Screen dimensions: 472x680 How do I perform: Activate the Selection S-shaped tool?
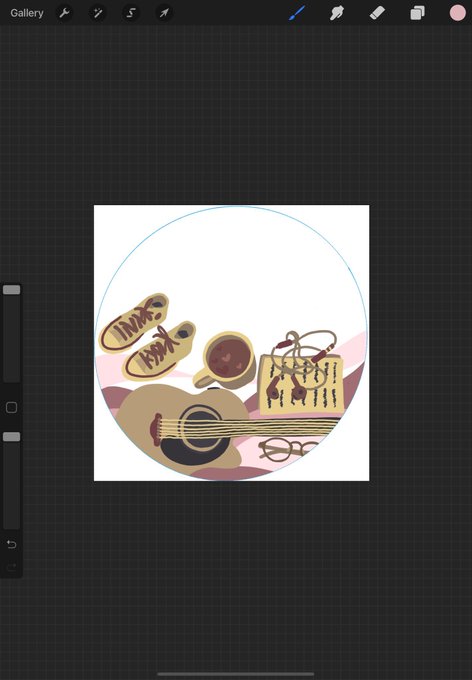tap(131, 13)
